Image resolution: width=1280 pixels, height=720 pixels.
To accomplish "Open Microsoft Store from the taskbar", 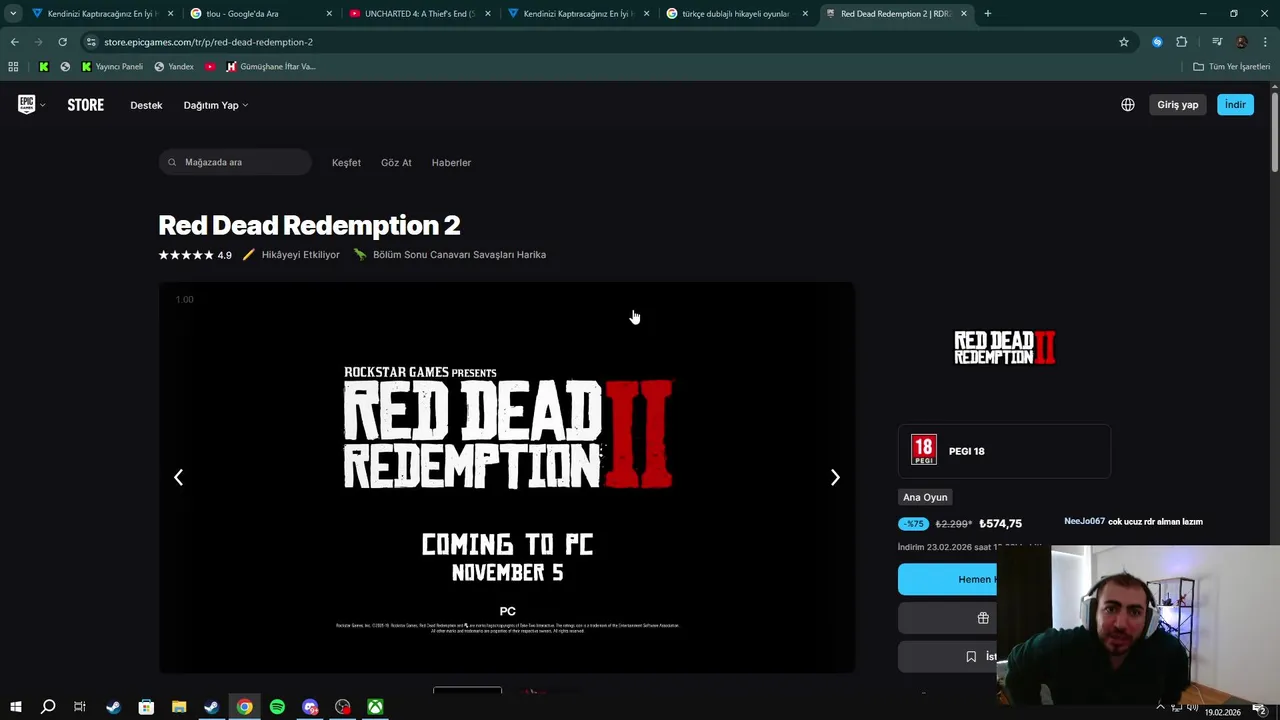I will [146, 707].
